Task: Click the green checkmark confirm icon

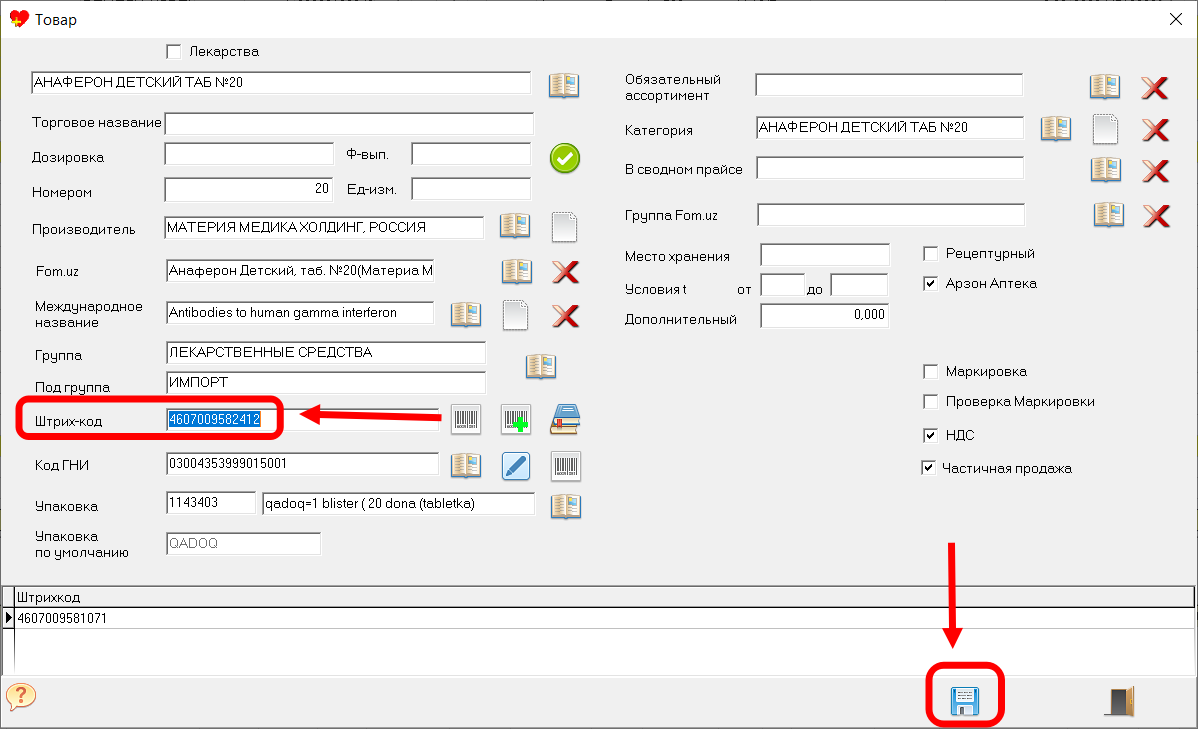Action: click(565, 158)
